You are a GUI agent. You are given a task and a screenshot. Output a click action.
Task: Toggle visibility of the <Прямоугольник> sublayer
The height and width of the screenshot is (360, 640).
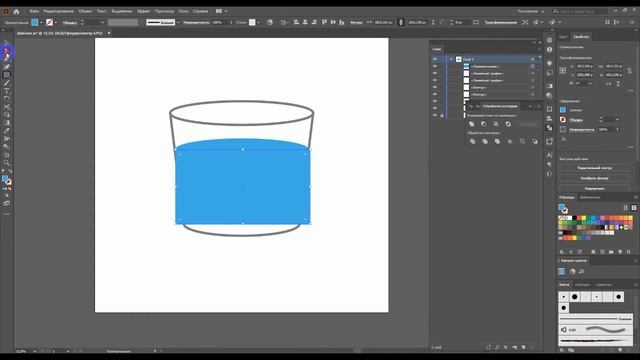click(x=435, y=66)
